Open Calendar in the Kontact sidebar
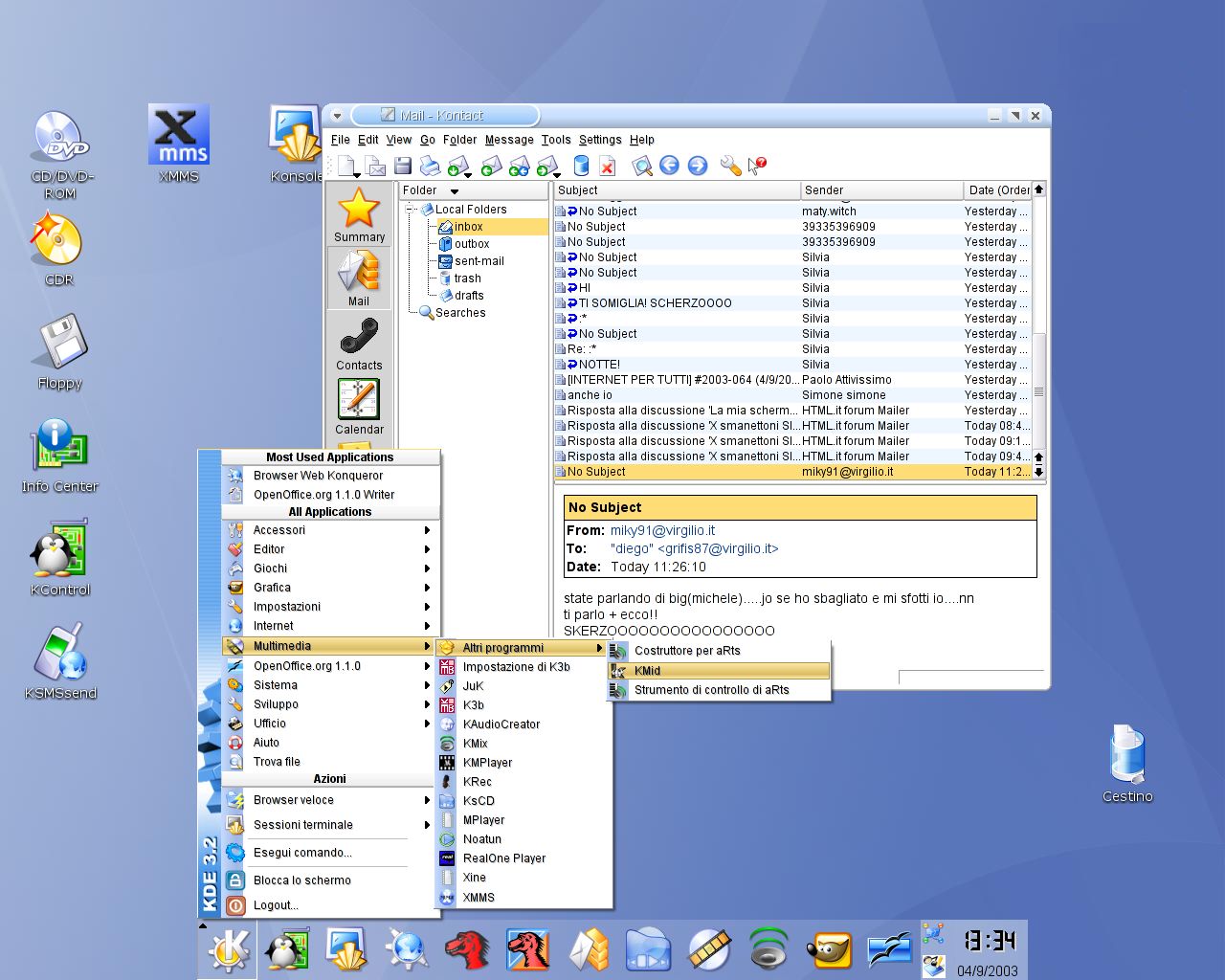The width and height of the screenshot is (1225, 980). [359, 407]
